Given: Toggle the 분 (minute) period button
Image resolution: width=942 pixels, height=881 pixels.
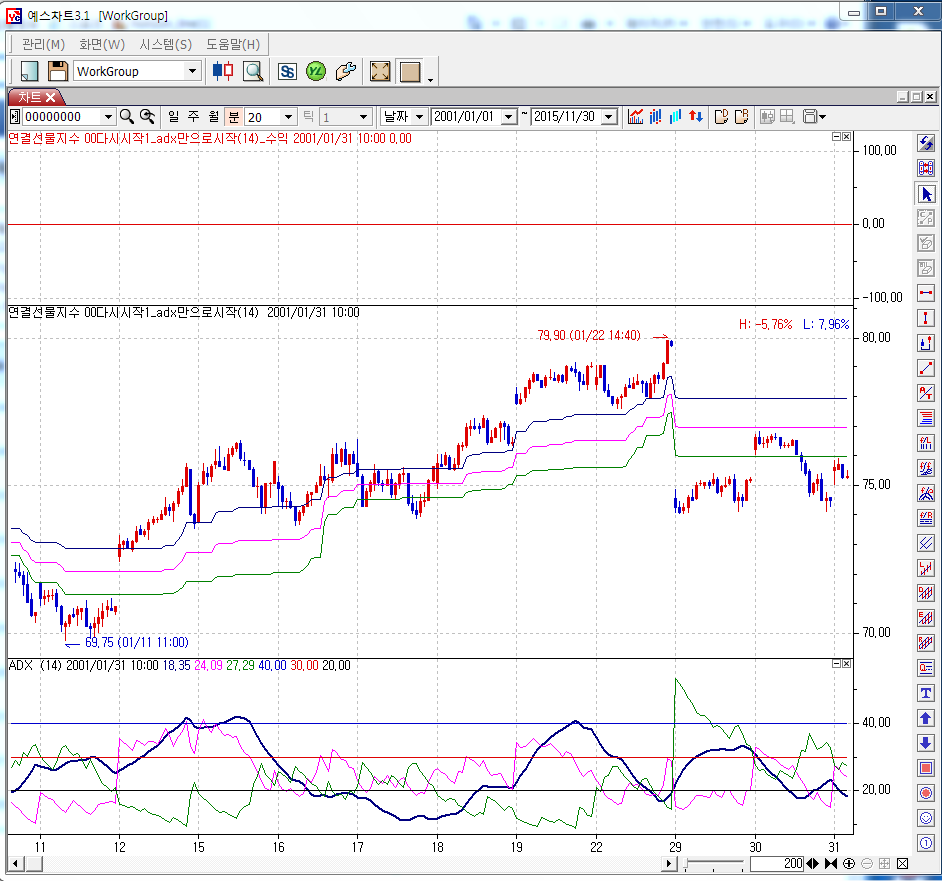Looking at the screenshot, I should 234,117.
